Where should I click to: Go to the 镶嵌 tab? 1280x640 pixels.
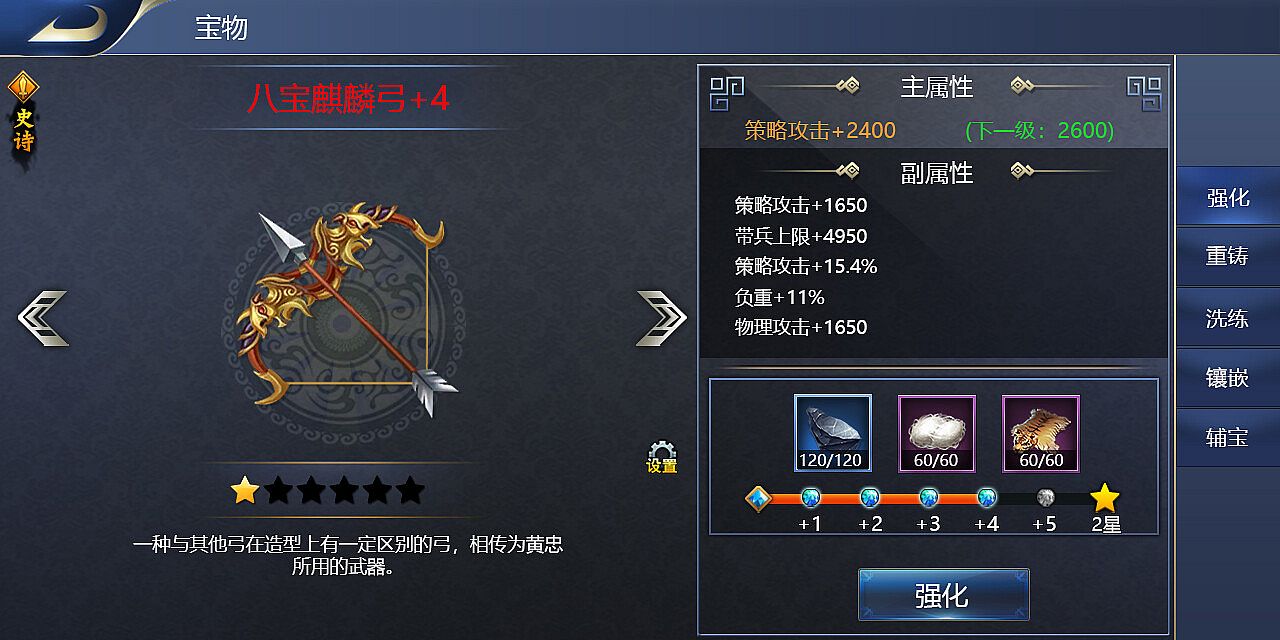pyautogui.click(x=1228, y=378)
